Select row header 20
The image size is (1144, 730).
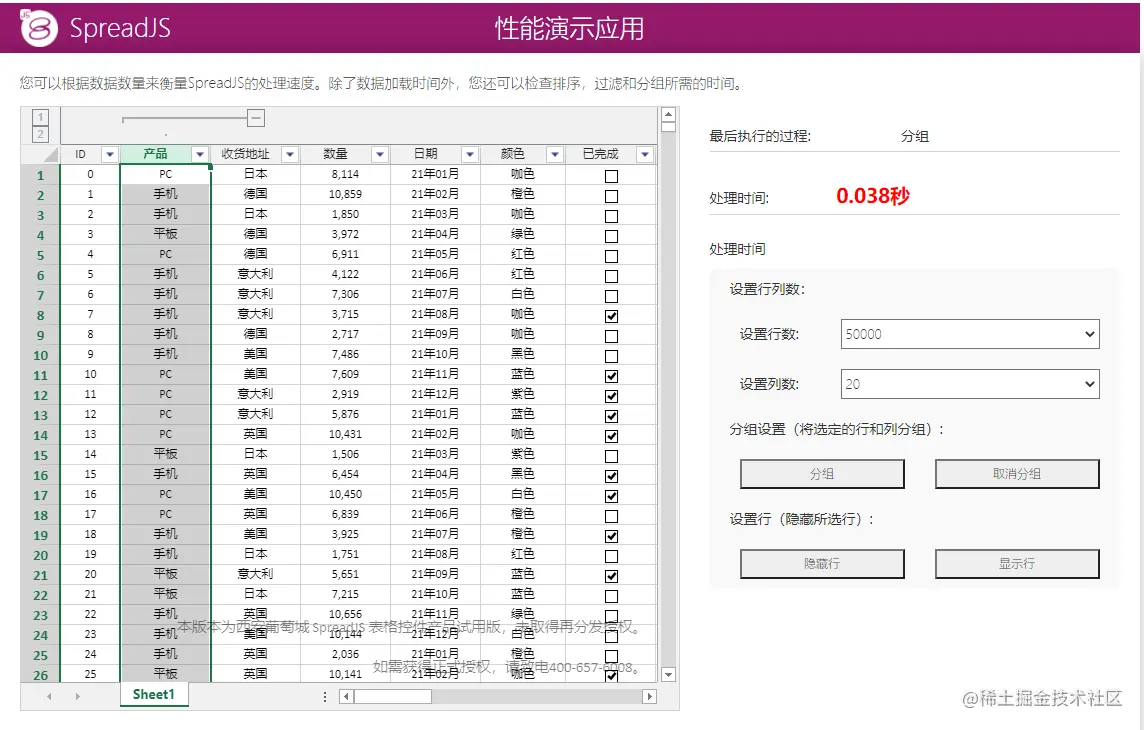point(40,555)
